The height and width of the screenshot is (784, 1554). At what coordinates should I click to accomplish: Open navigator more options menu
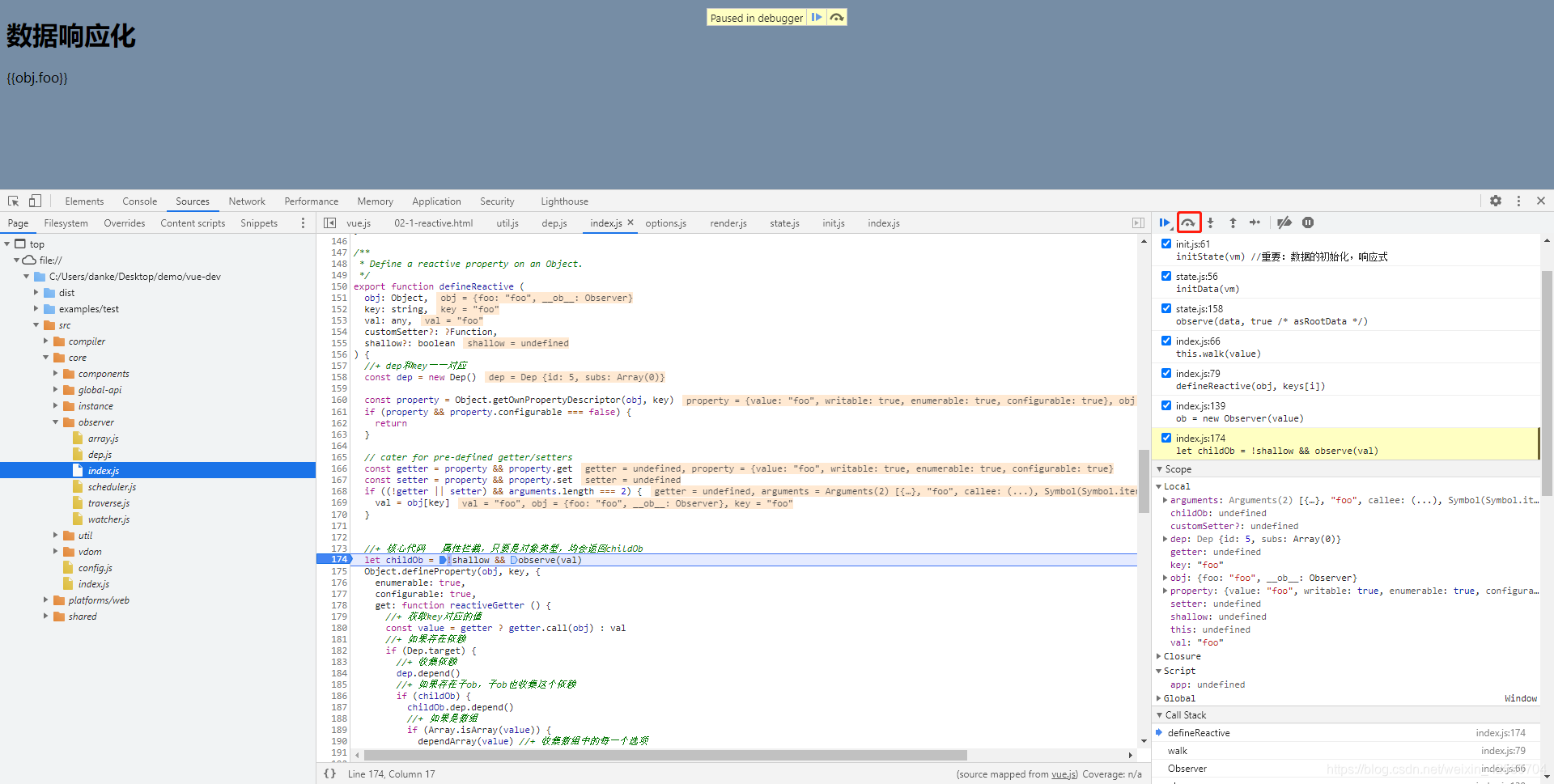pos(304,223)
